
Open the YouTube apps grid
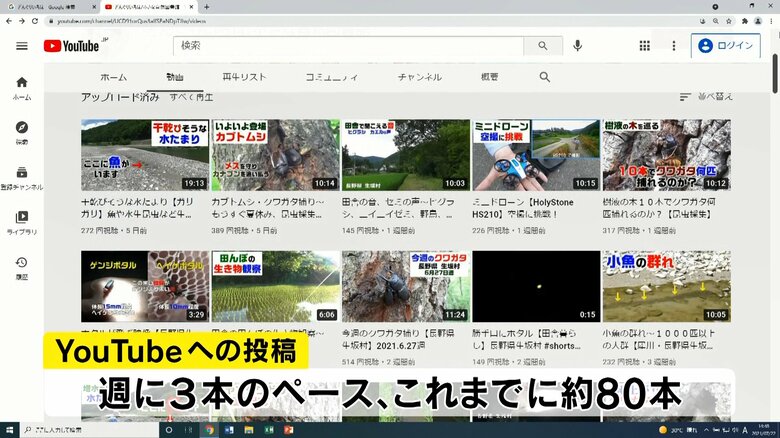click(645, 46)
